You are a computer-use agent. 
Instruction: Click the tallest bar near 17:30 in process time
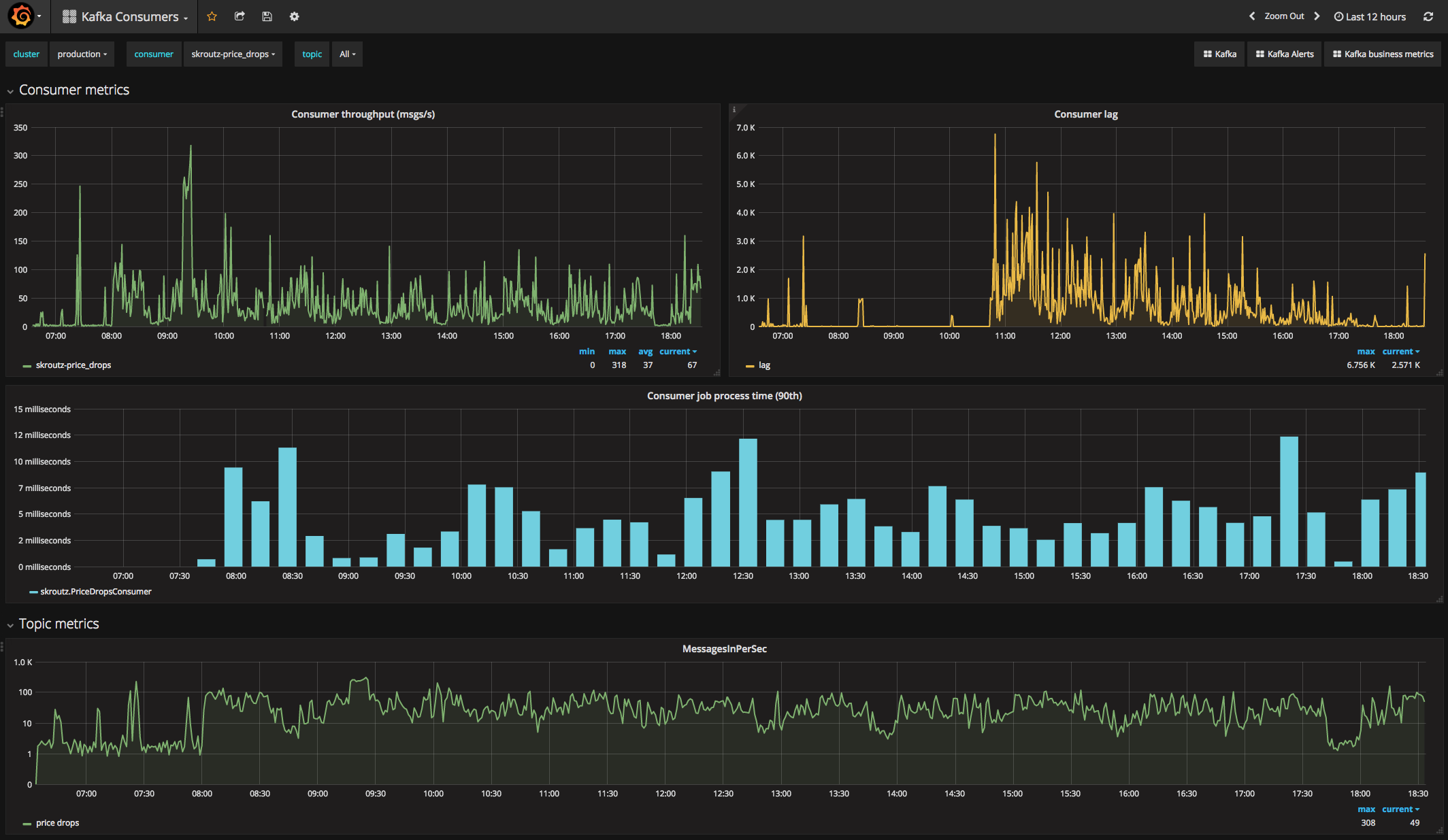[1289, 501]
